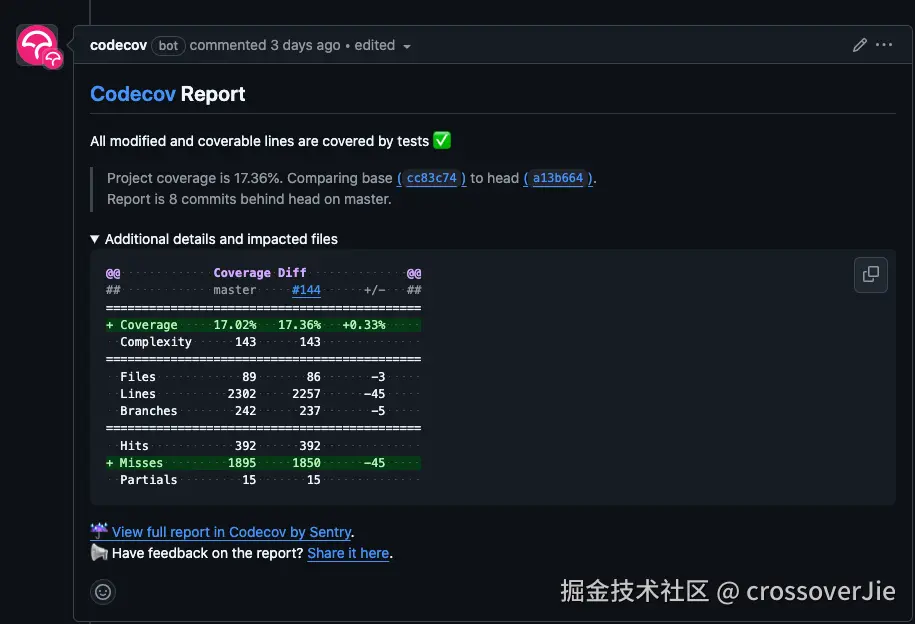Click the Misses row label
Screen dimensions: 915x624
(141, 462)
